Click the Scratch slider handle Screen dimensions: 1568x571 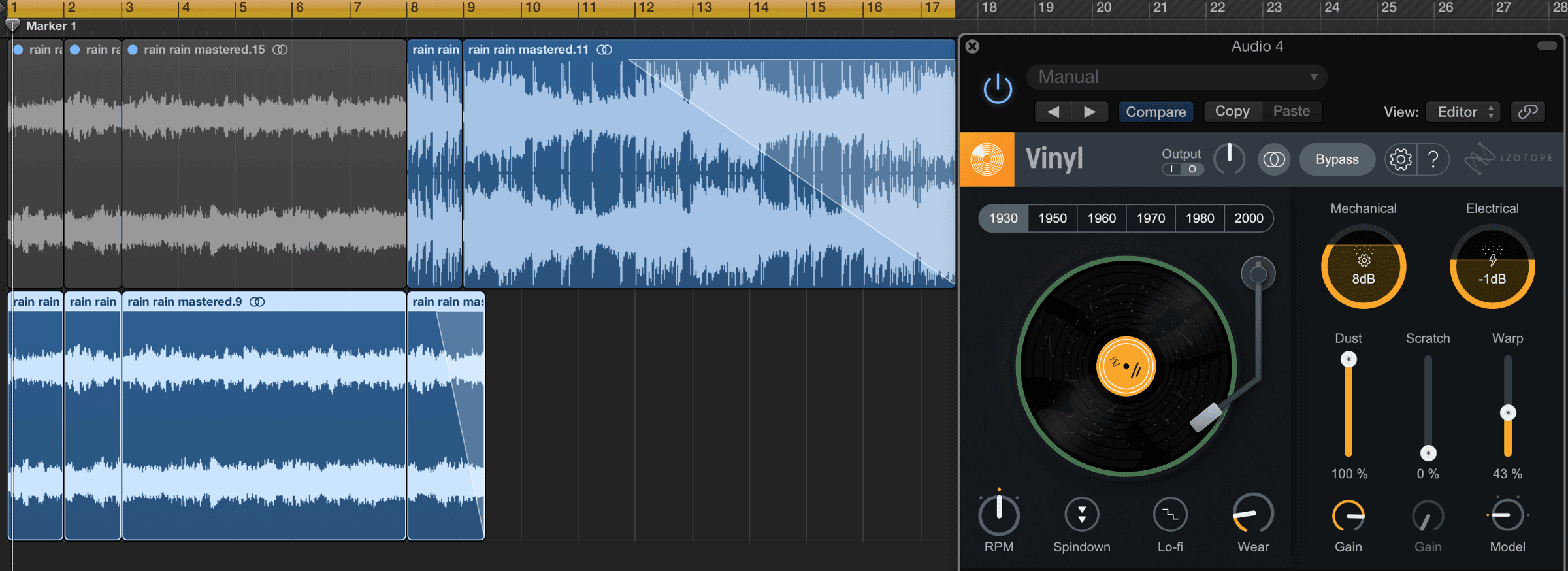[1428, 453]
